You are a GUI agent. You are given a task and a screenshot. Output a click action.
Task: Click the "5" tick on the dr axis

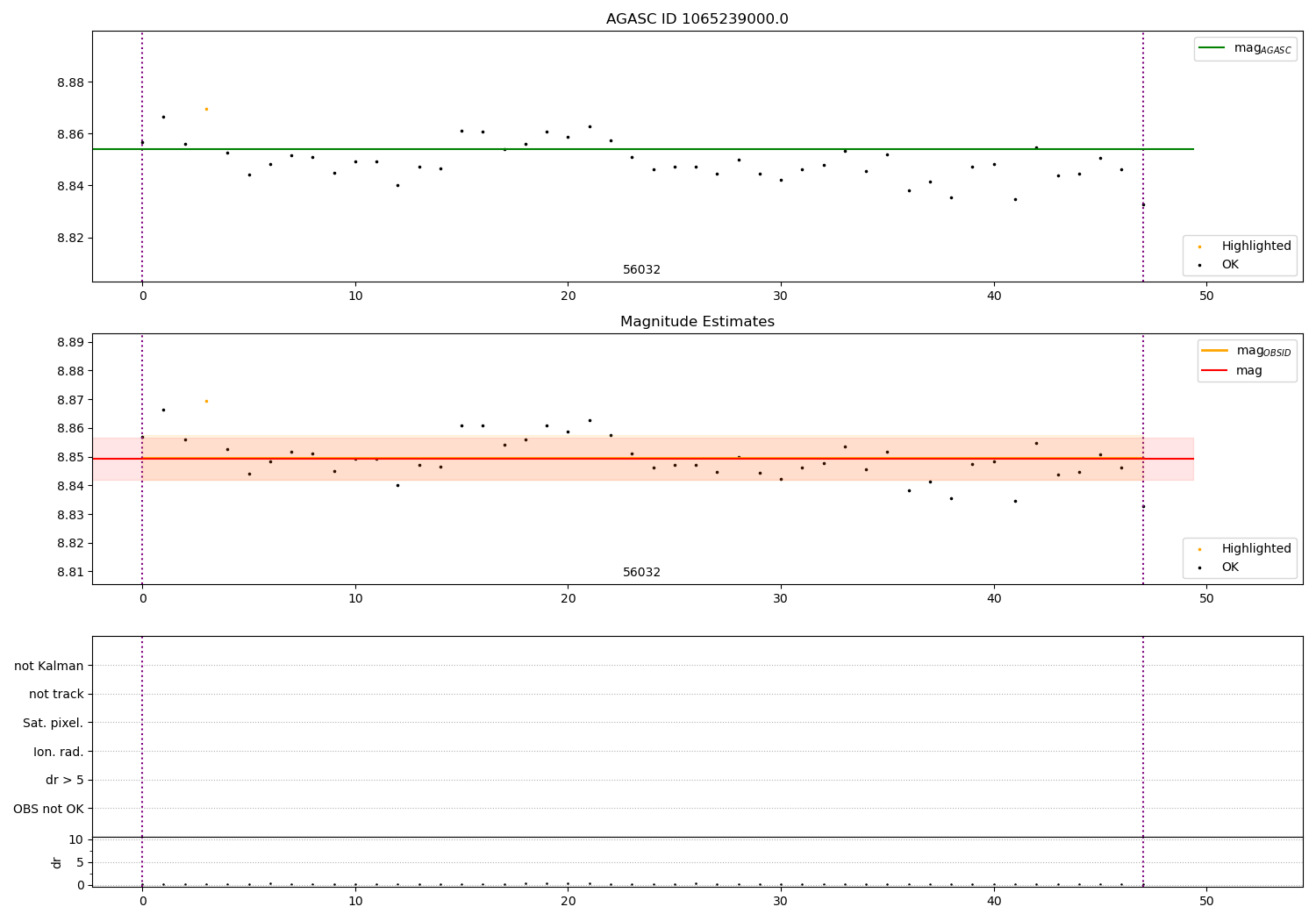point(80,862)
